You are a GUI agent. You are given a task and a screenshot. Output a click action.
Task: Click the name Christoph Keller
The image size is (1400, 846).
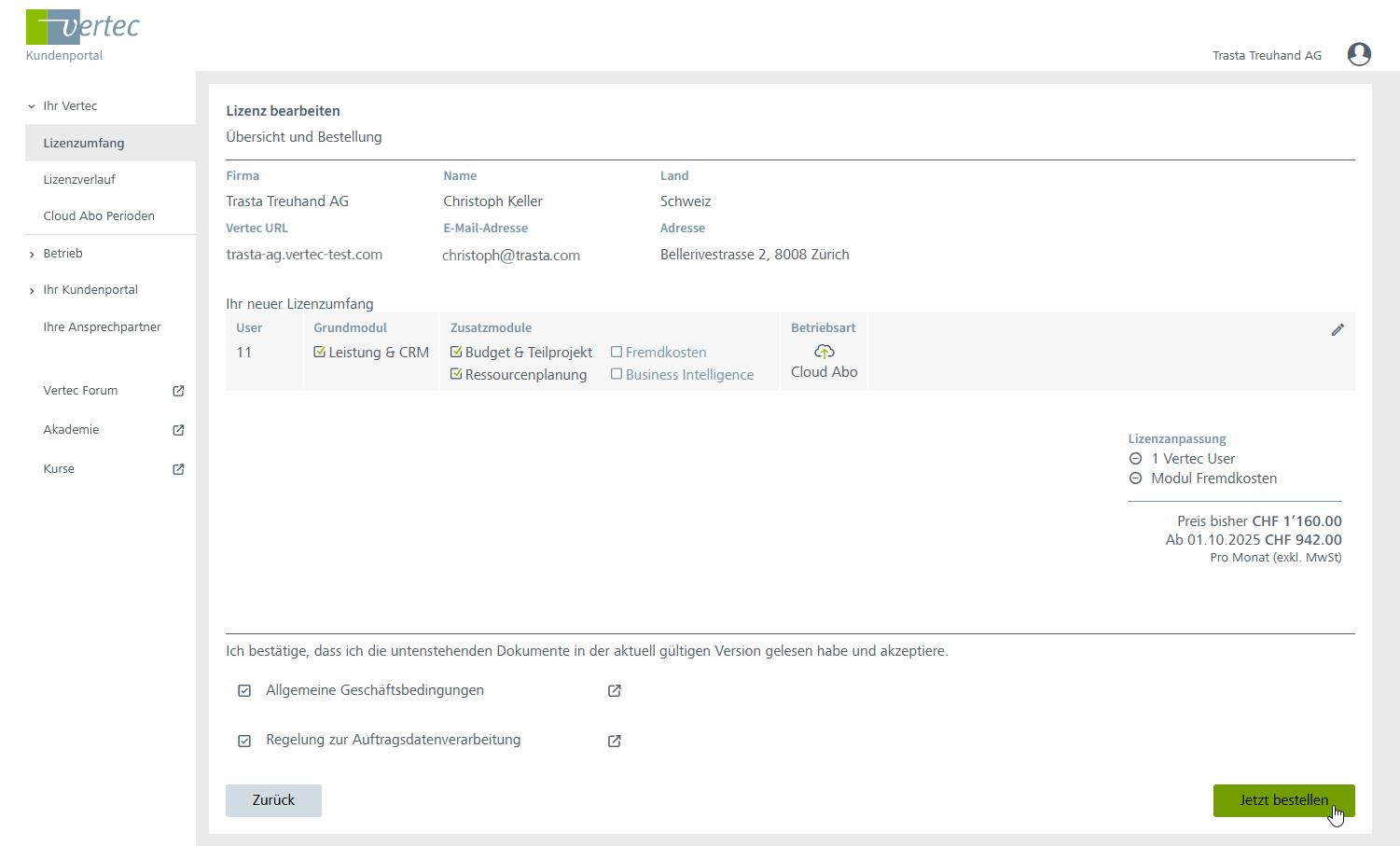(492, 201)
